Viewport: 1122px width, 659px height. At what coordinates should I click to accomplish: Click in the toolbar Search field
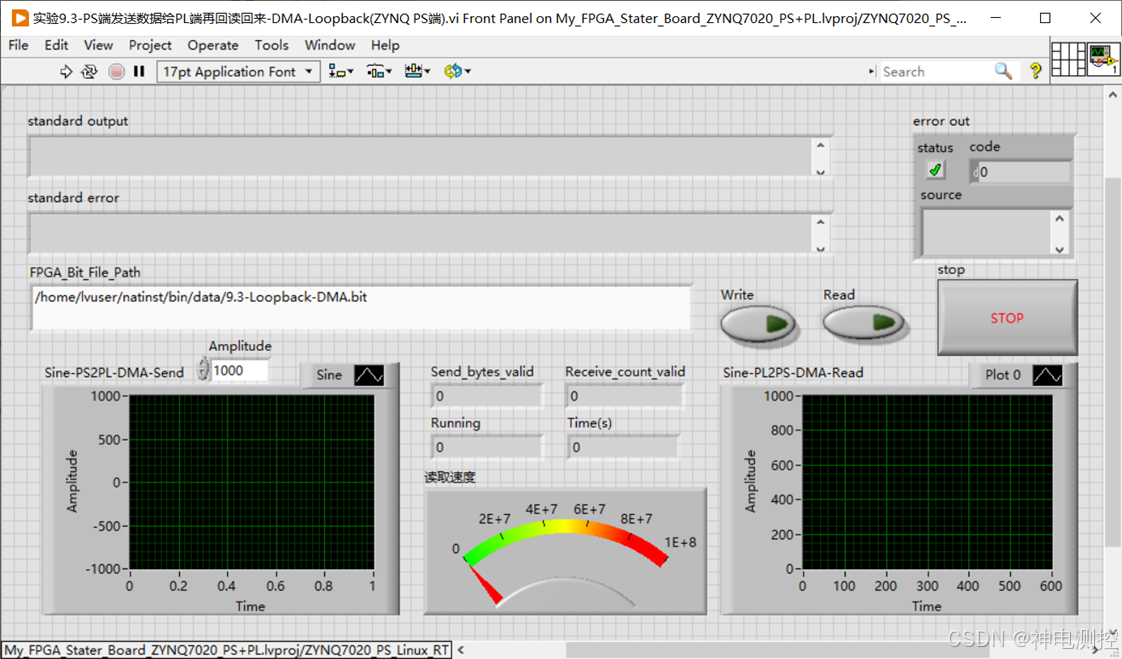pos(934,72)
